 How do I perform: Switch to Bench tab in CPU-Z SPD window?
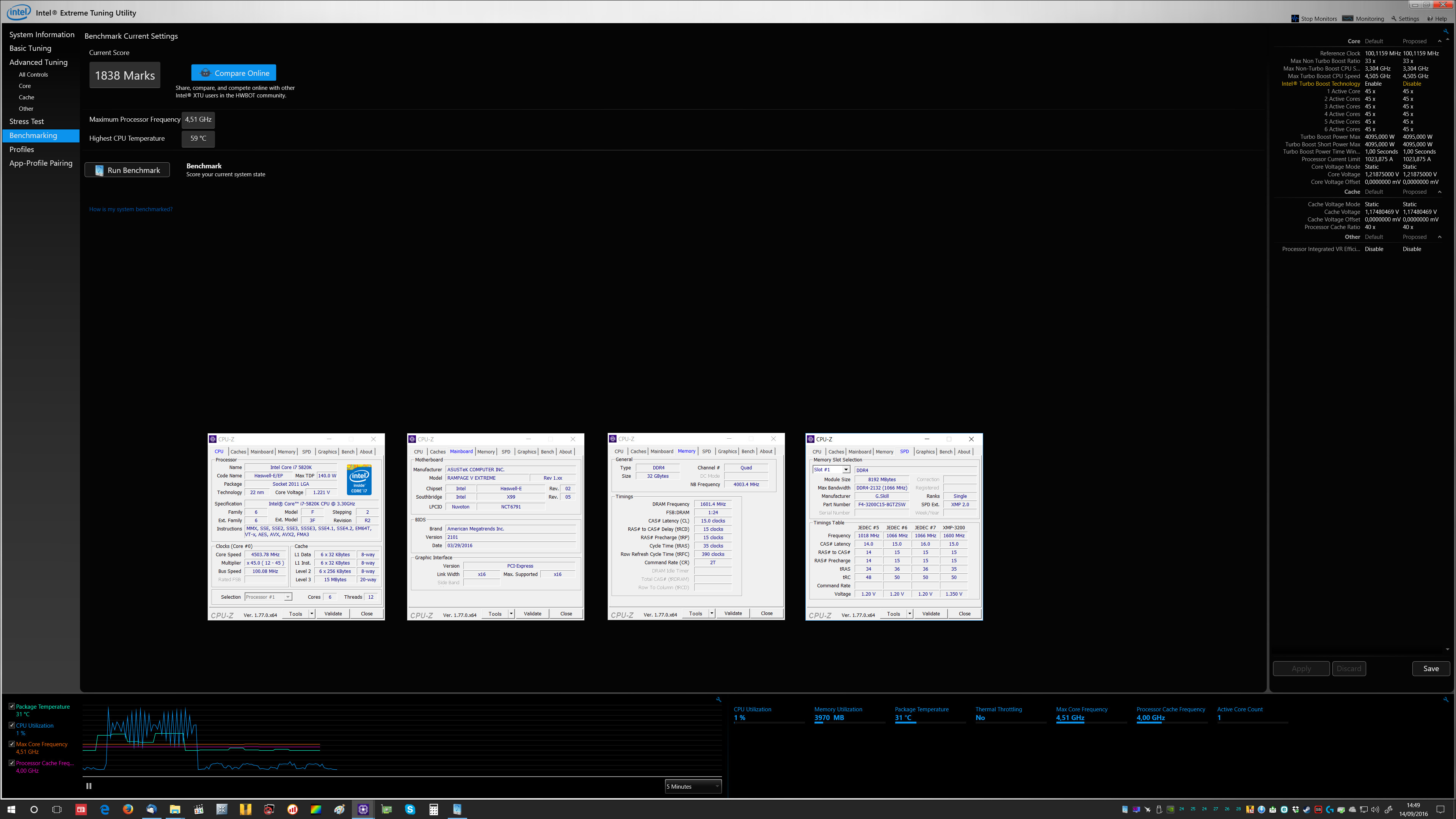[946, 452]
